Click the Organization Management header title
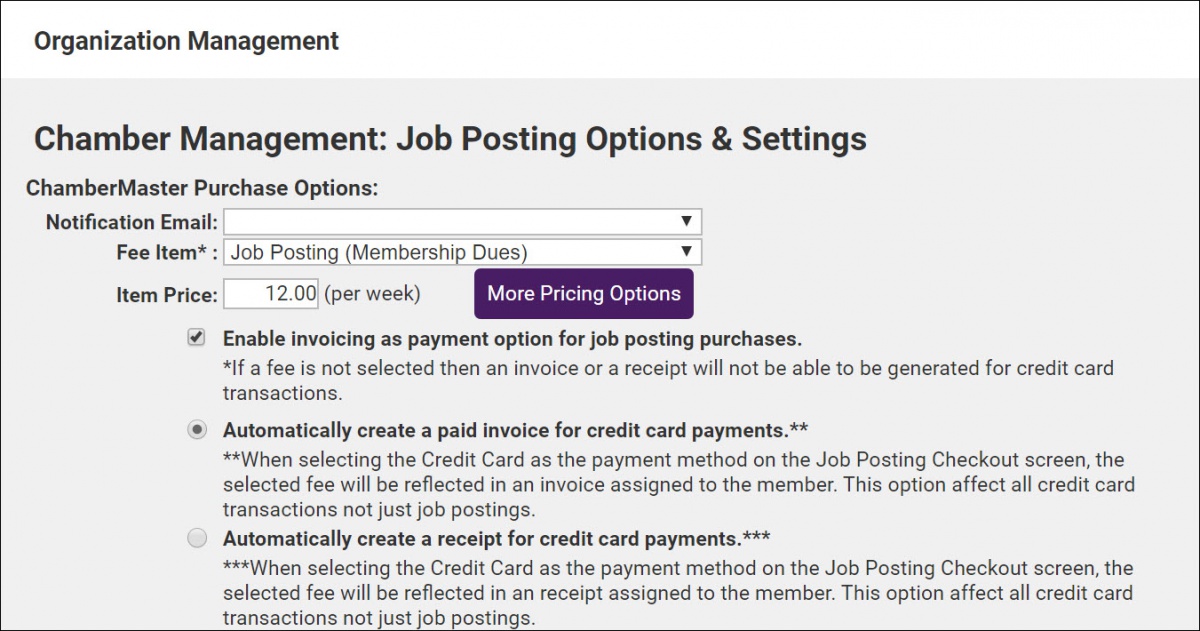This screenshot has height=631, width=1200. pos(186,41)
